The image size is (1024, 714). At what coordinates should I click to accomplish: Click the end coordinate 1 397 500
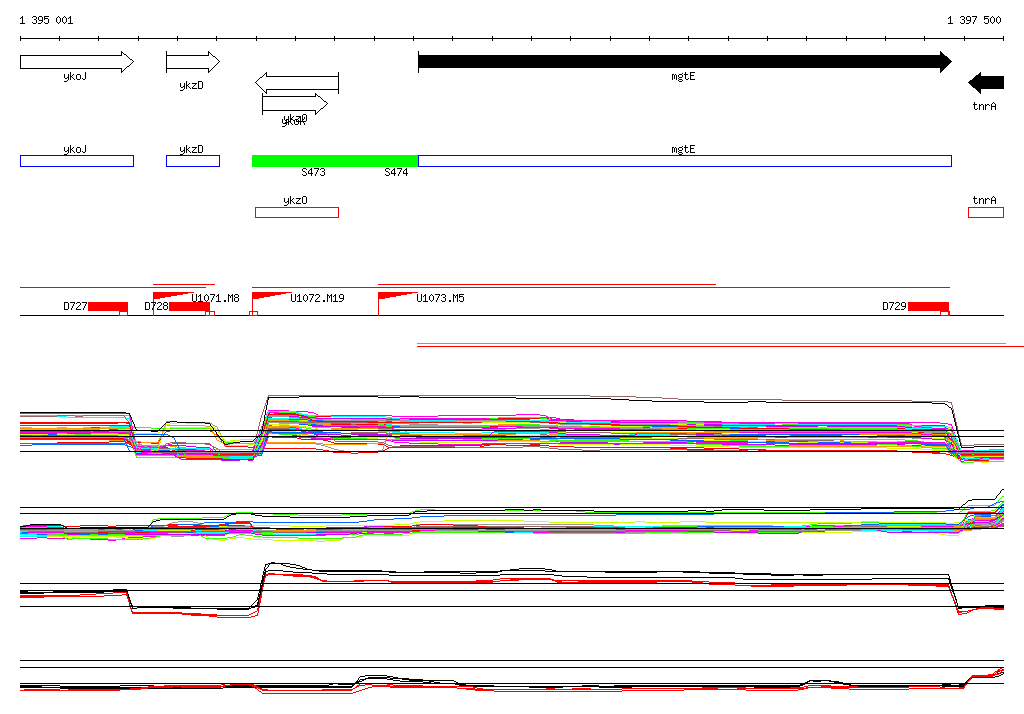coord(974,20)
